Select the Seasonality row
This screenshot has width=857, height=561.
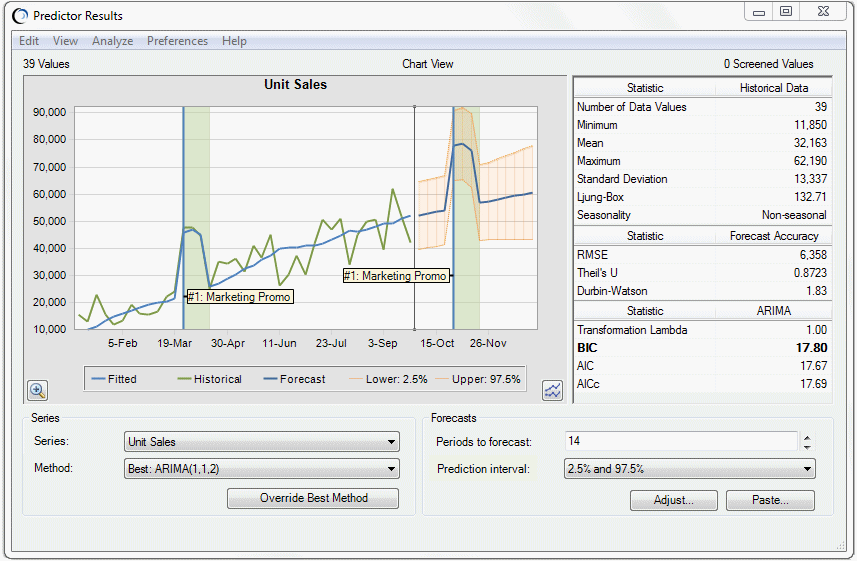point(702,215)
